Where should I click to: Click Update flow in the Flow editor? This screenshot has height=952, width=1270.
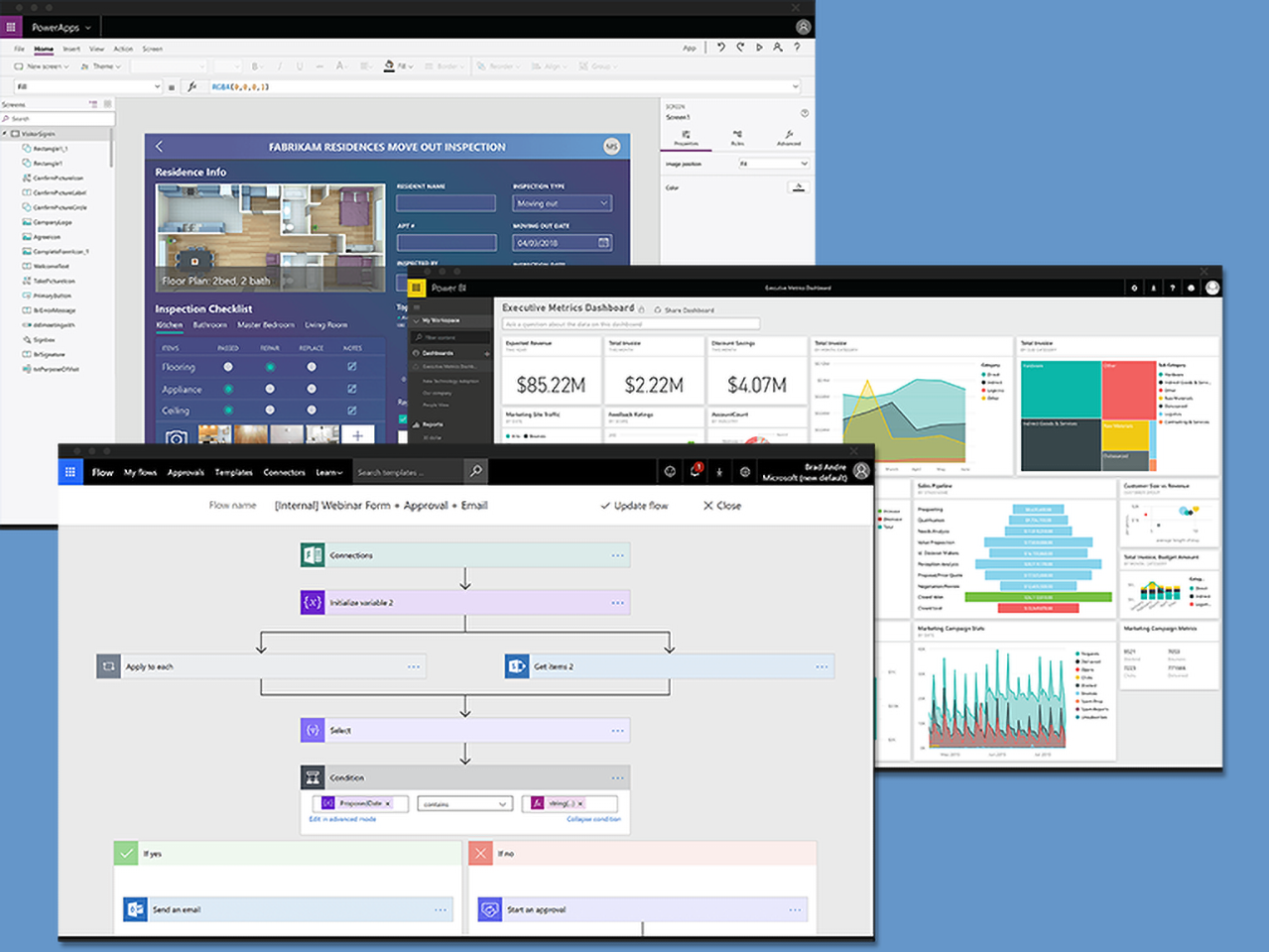pyautogui.click(x=634, y=506)
